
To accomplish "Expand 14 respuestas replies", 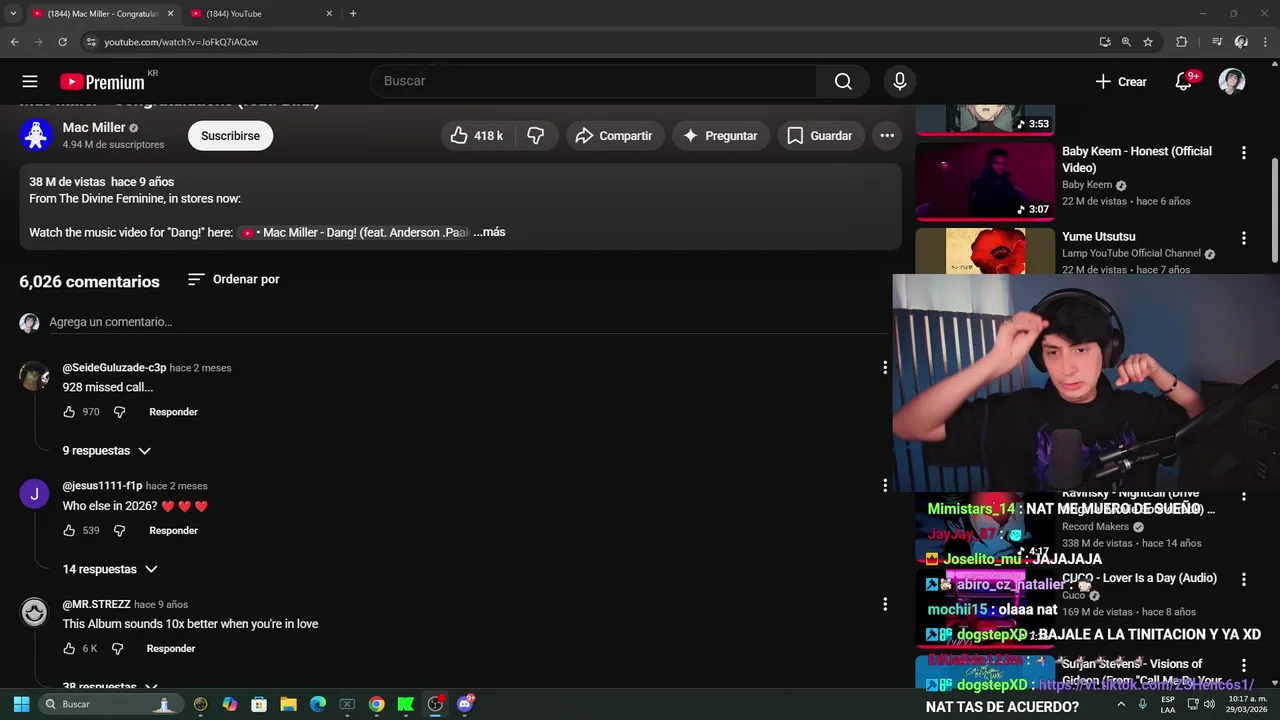I will (x=110, y=569).
